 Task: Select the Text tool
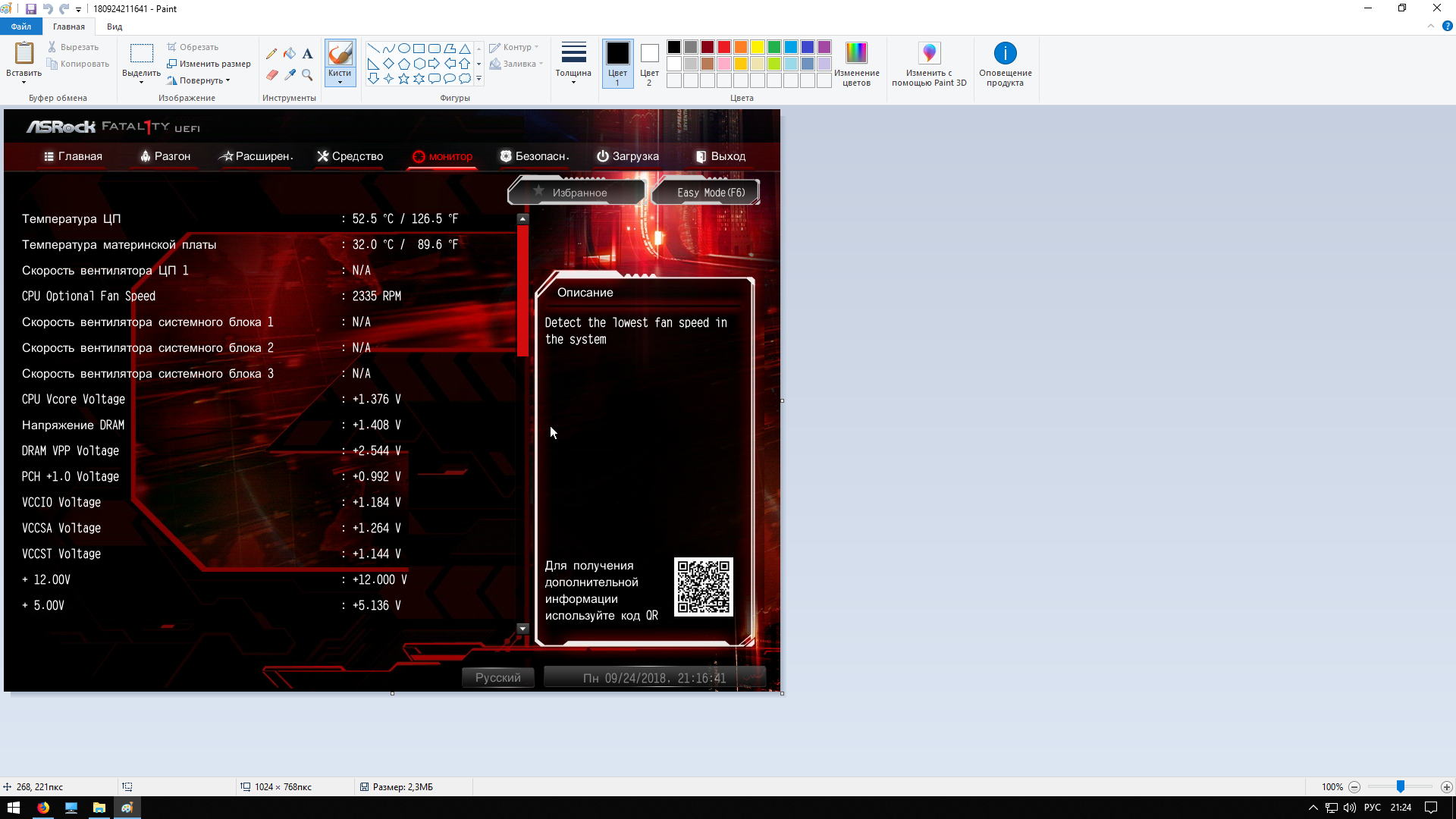307,54
